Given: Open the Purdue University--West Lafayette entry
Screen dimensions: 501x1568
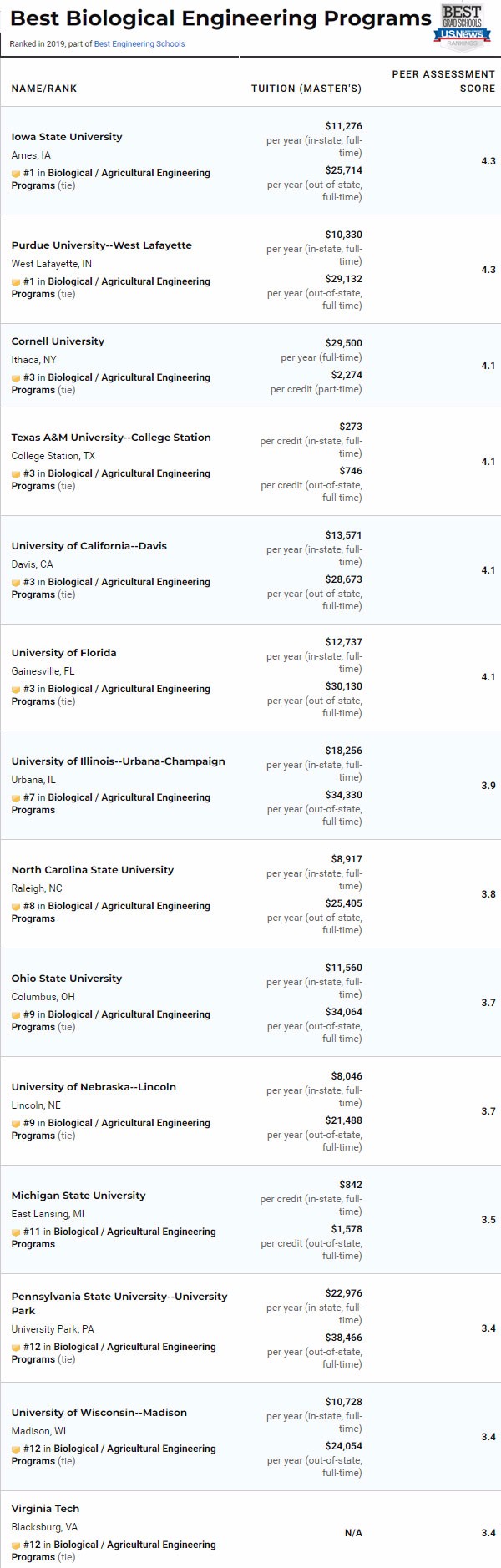Looking at the screenshot, I should (x=101, y=245).
